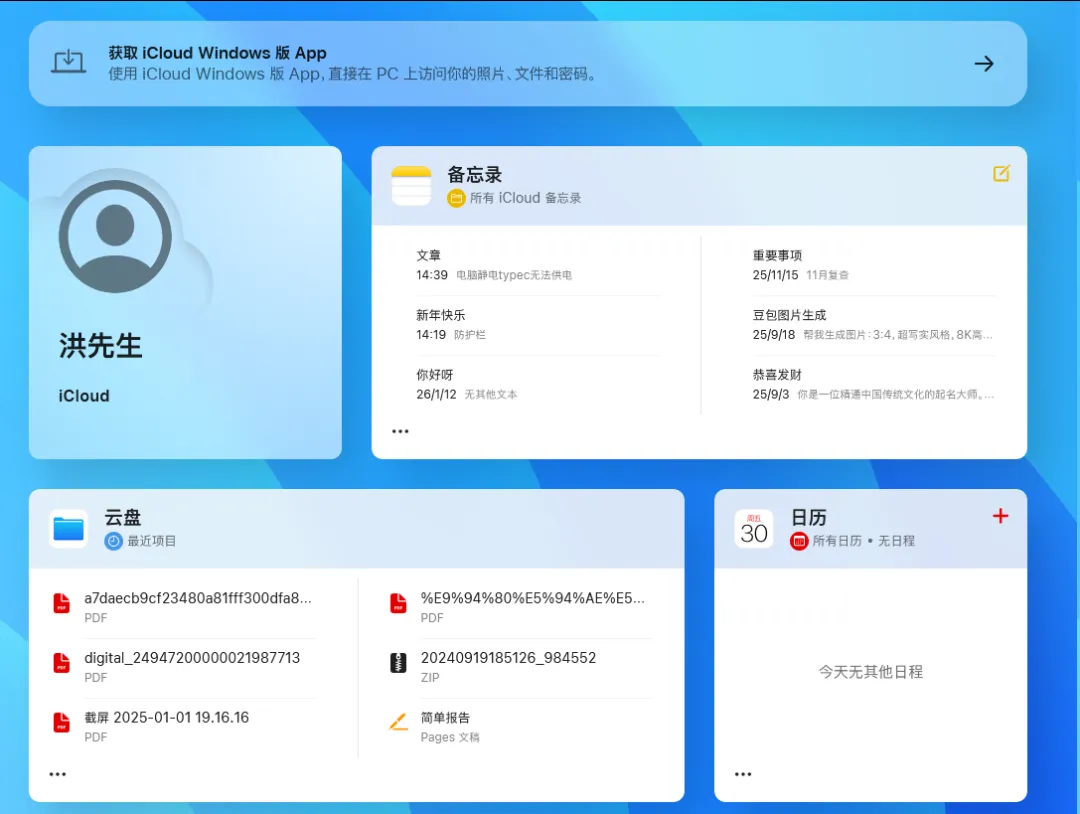Open the Drive tile three-dot menu
This screenshot has width=1080, height=814.
(58, 774)
